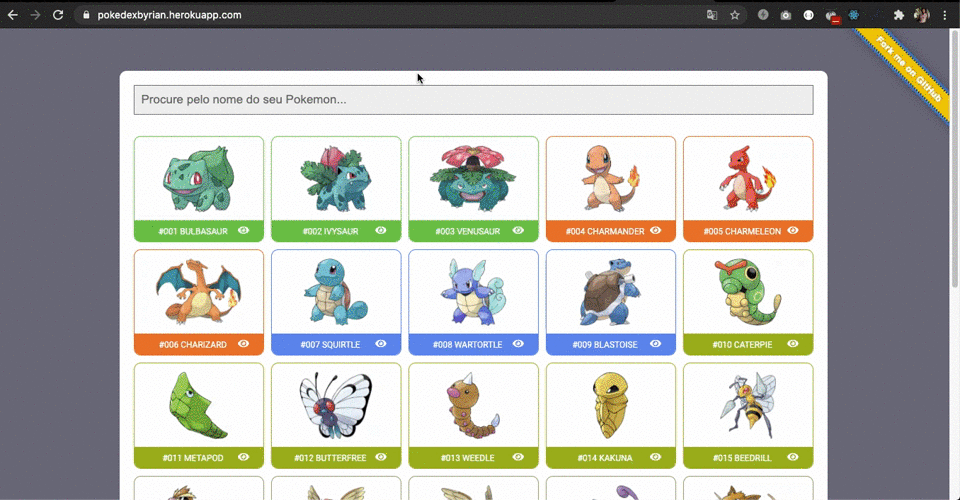Click the browser forward arrow
The height and width of the screenshot is (500, 960).
pyautogui.click(x=35, y=15)
